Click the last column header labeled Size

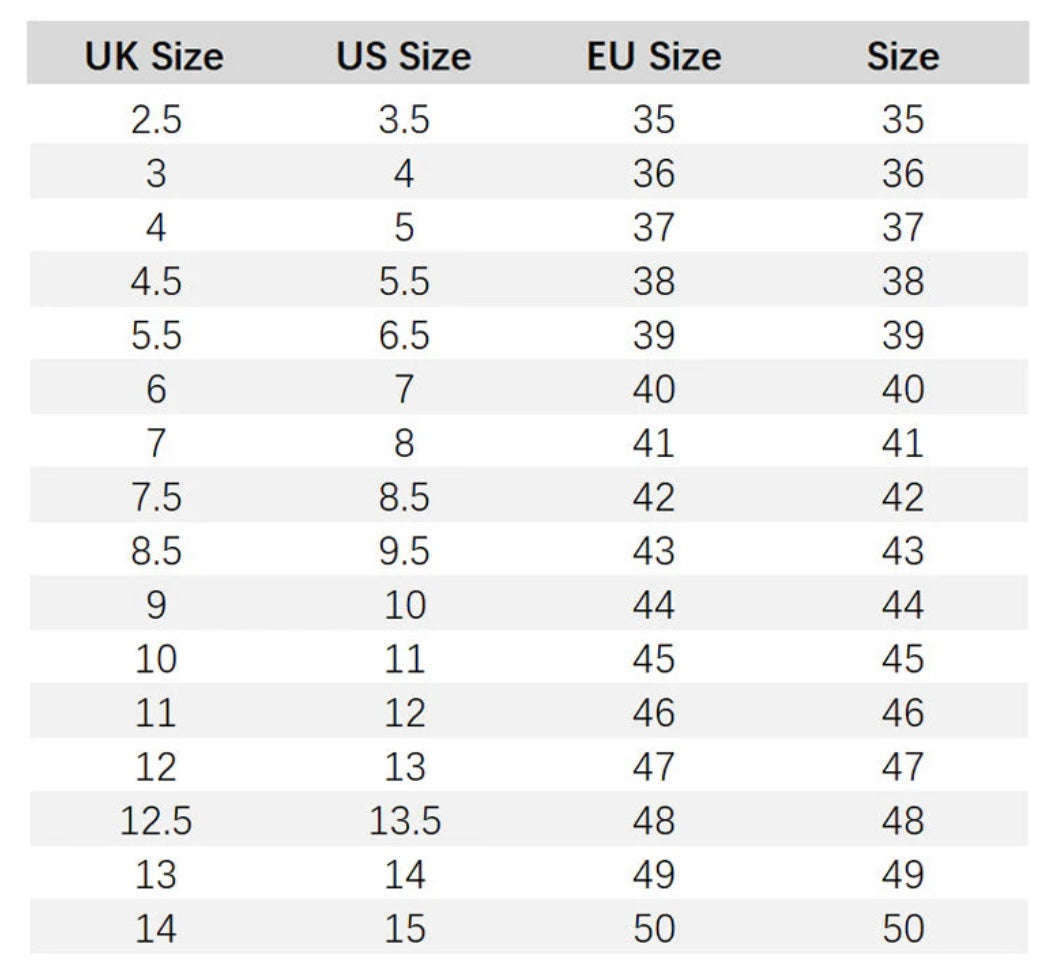902,56
